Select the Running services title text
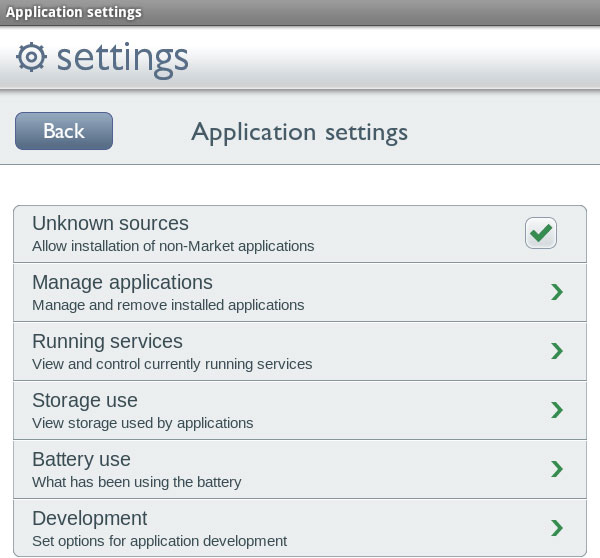This screenshot has height=558, width=600. [107, 341]
